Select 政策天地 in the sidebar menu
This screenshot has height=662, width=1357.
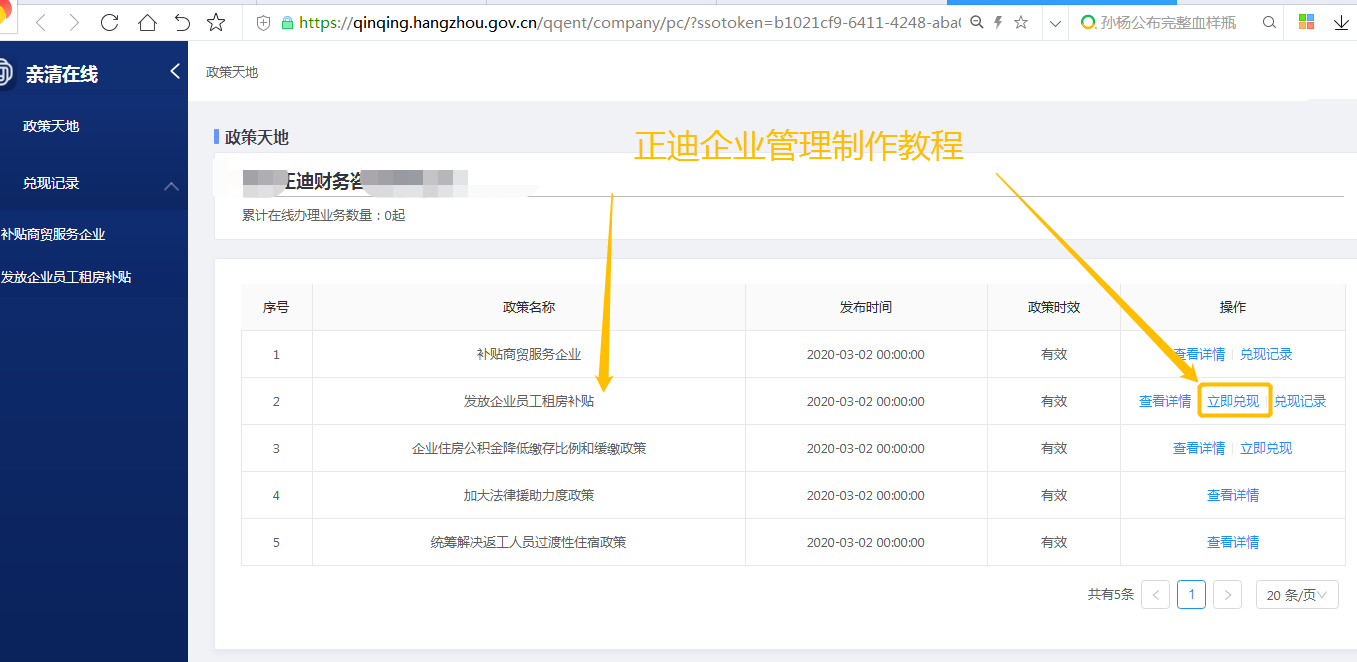(x=51, y=126)
